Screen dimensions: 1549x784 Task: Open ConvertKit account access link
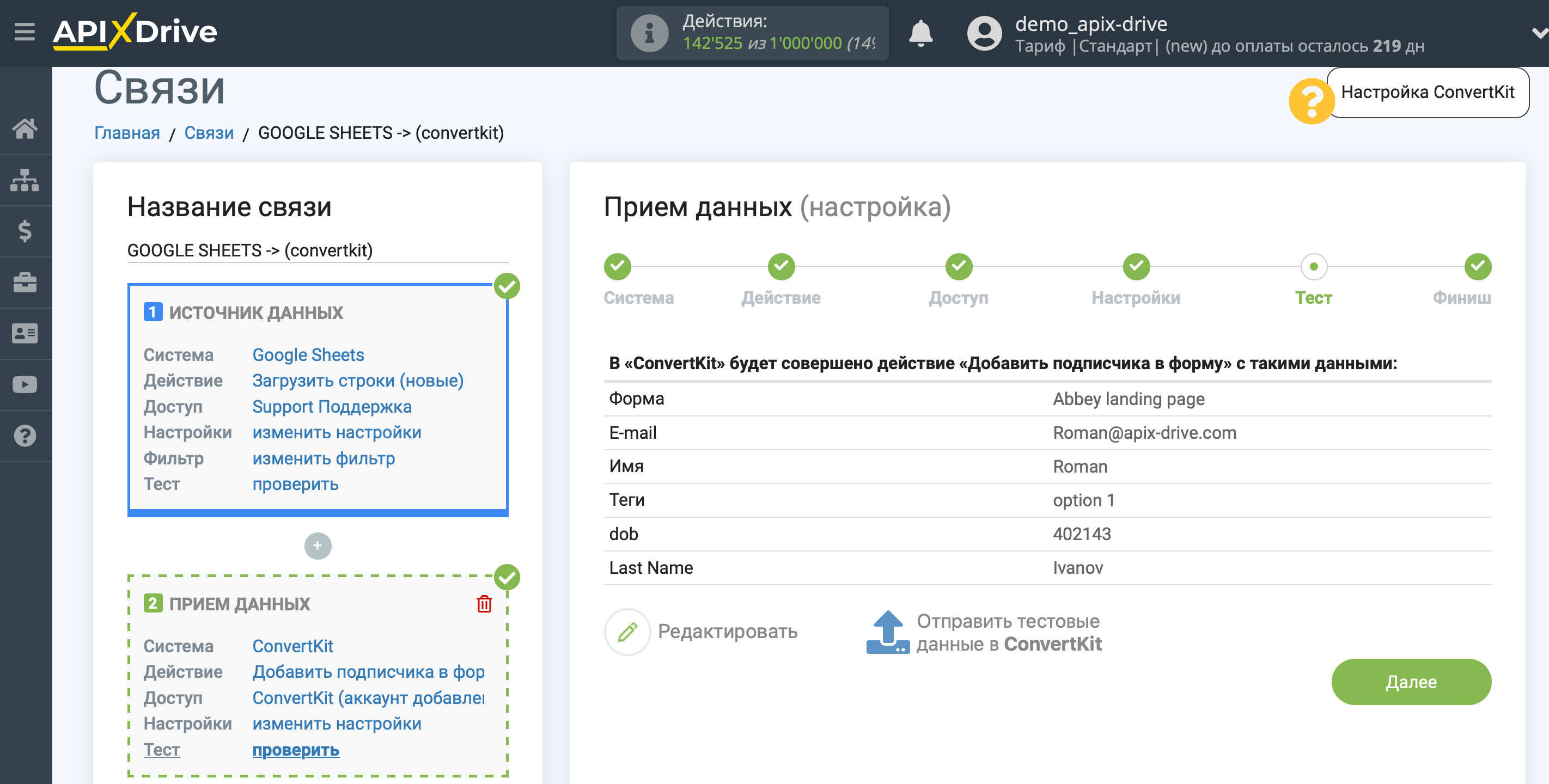tap(368, 697)
